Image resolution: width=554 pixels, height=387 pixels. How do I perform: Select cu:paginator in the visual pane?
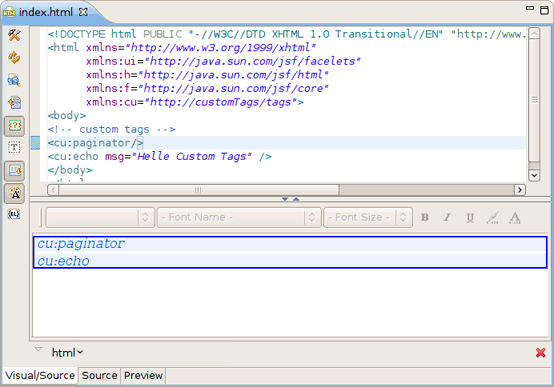tap(81, 244)
